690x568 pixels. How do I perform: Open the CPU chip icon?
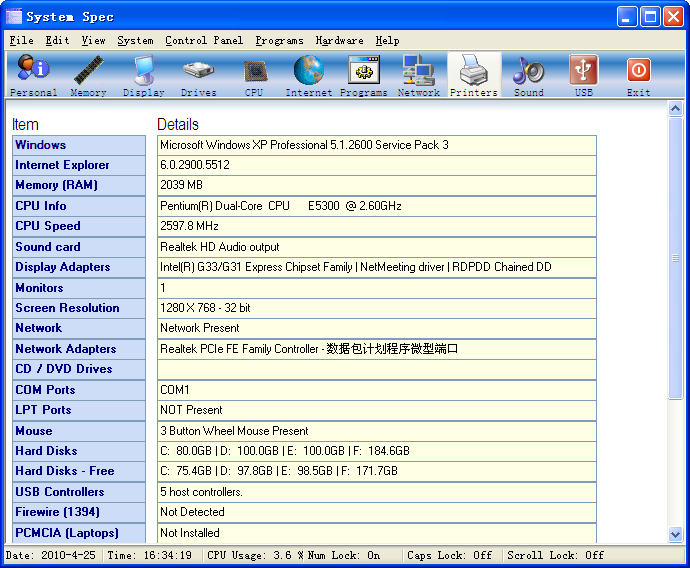click(254, 75)
